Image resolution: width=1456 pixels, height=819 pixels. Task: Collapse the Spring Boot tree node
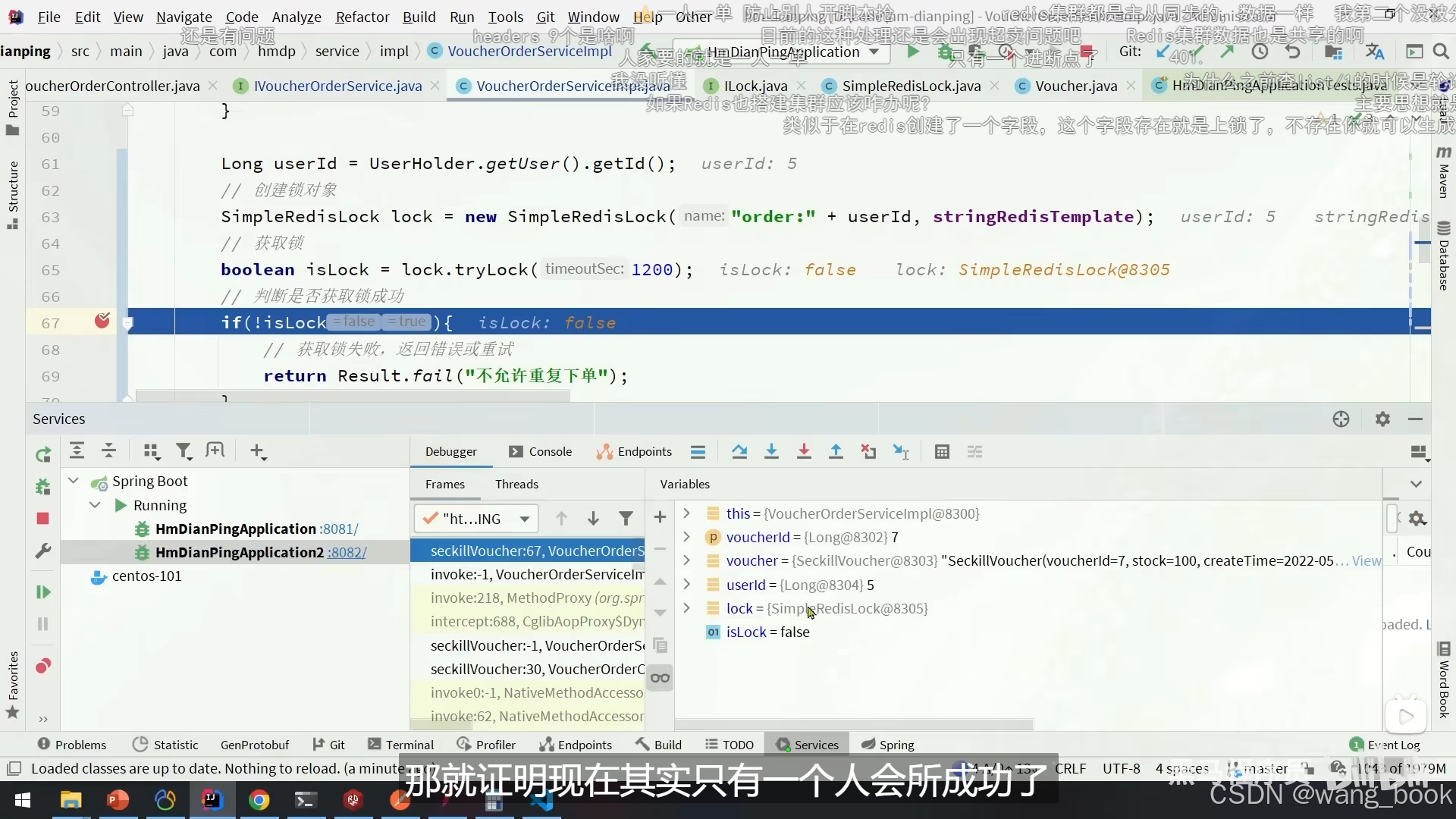[74, 481]
